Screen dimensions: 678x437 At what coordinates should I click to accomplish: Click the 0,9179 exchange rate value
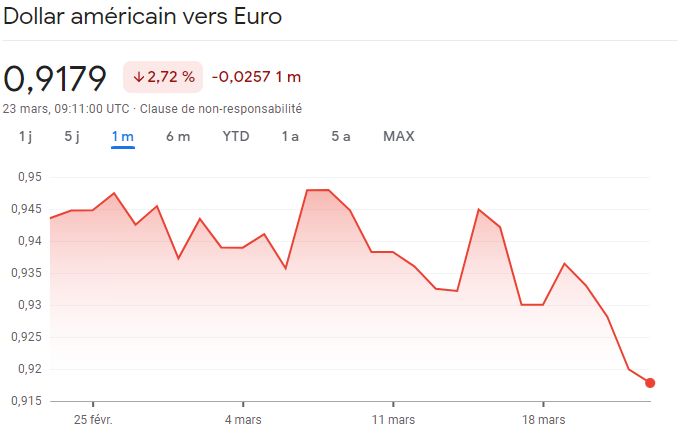coord(55,77)
